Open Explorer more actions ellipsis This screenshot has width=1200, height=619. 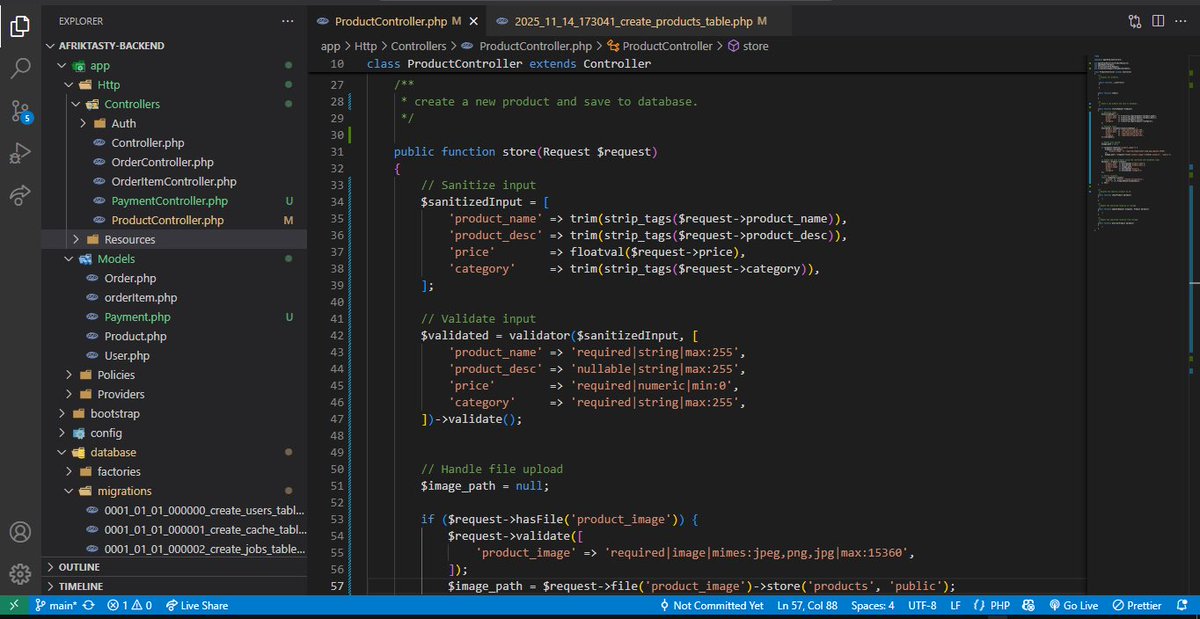click(x=288, y=20)
